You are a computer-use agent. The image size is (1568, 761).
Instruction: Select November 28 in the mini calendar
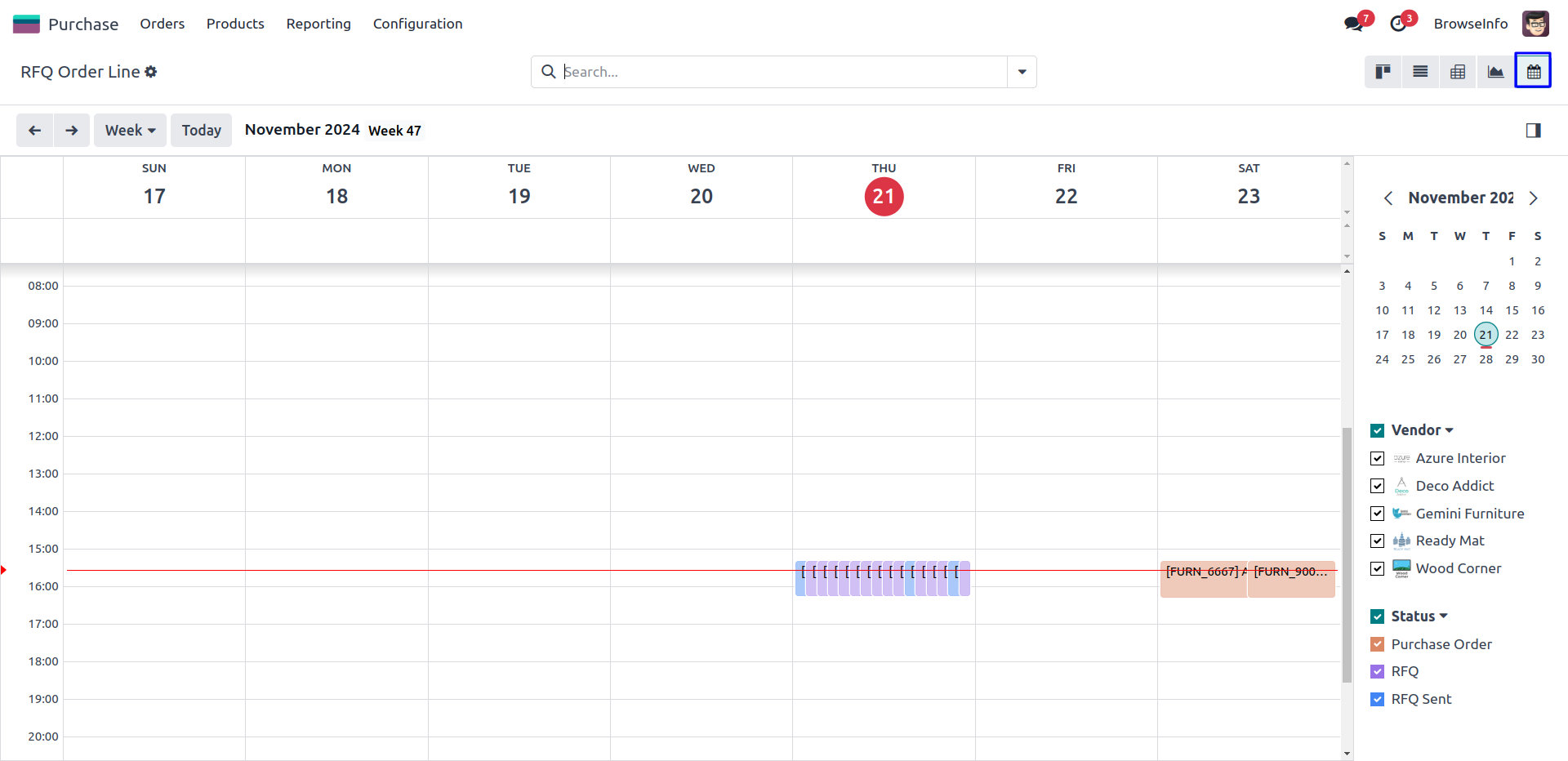coord(1486,359)
